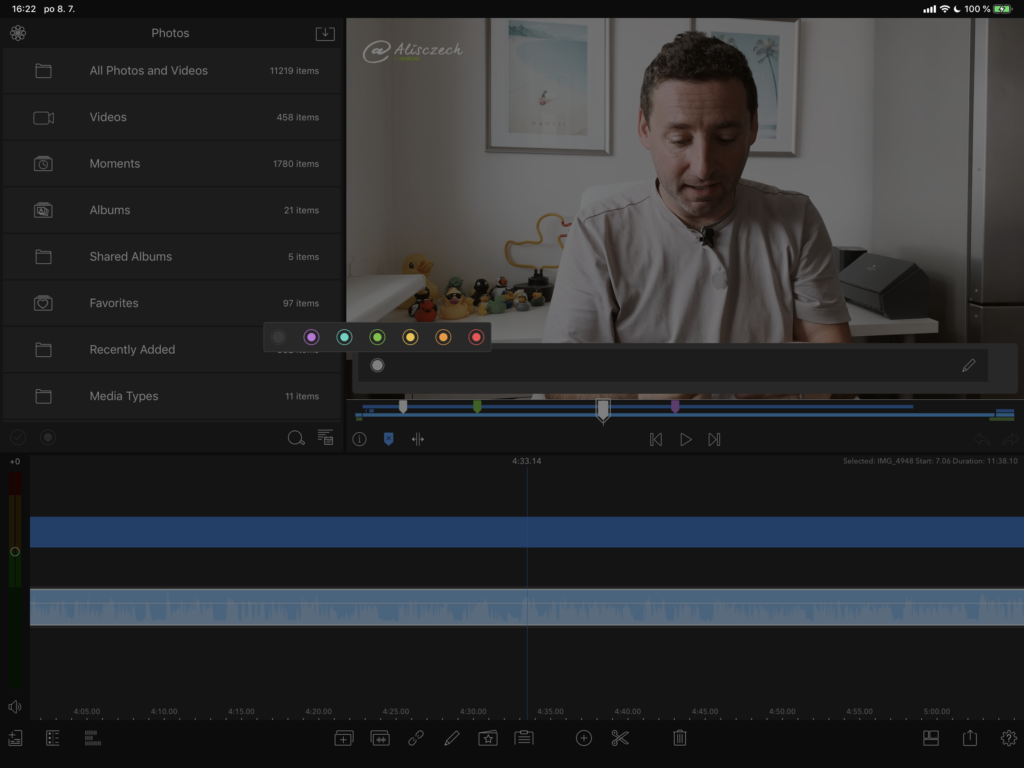Viewport: 1024px width, 768px height.
Task: Split clip with the scissors tool
Action: coord(620,738)
